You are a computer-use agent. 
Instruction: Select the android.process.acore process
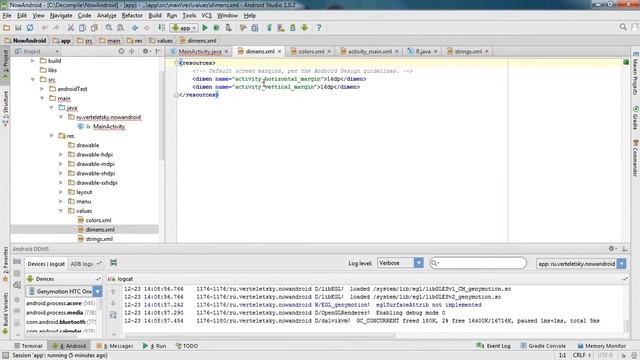tap(60, 303)
